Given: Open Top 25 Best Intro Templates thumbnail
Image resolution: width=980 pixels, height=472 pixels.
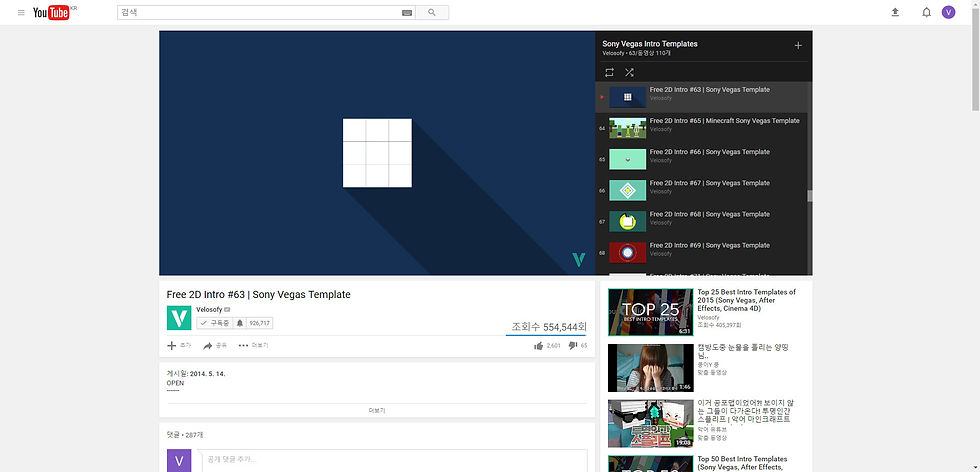Looking at the screenshot, I should point(651,312).
